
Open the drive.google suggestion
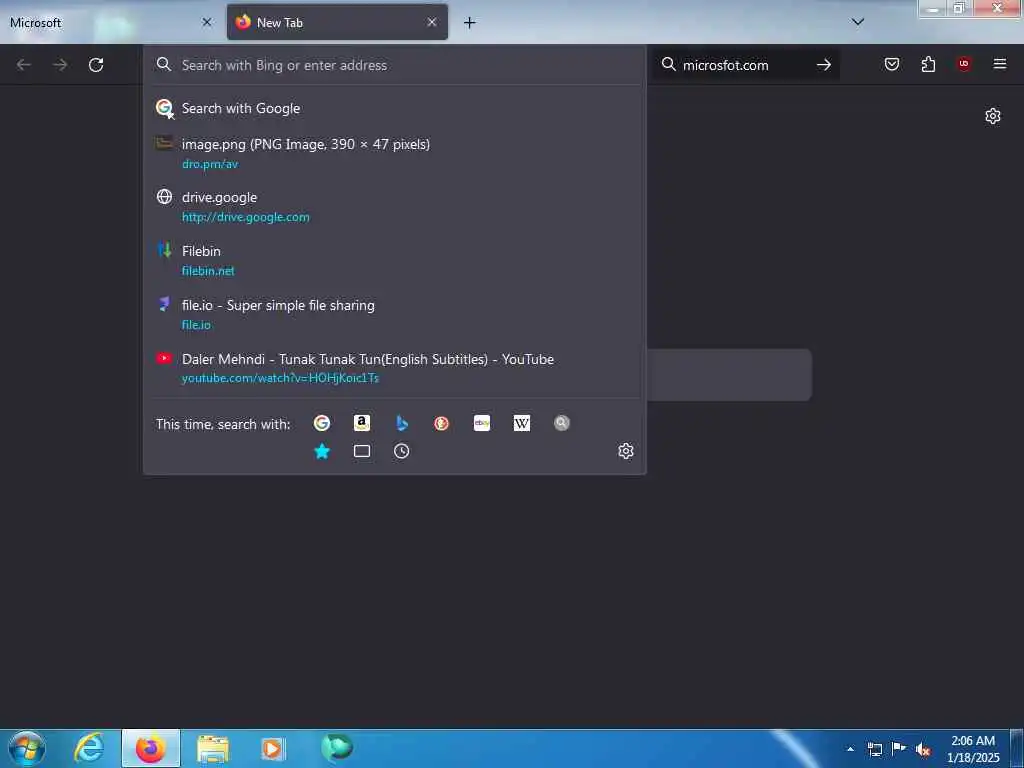(394, 207)
